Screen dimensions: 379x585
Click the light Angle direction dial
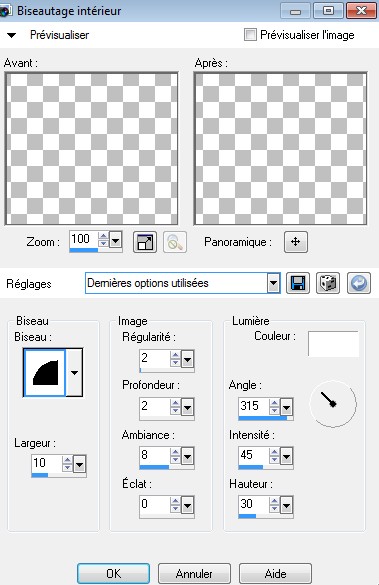pyautogui.click(x=333, y=404)
